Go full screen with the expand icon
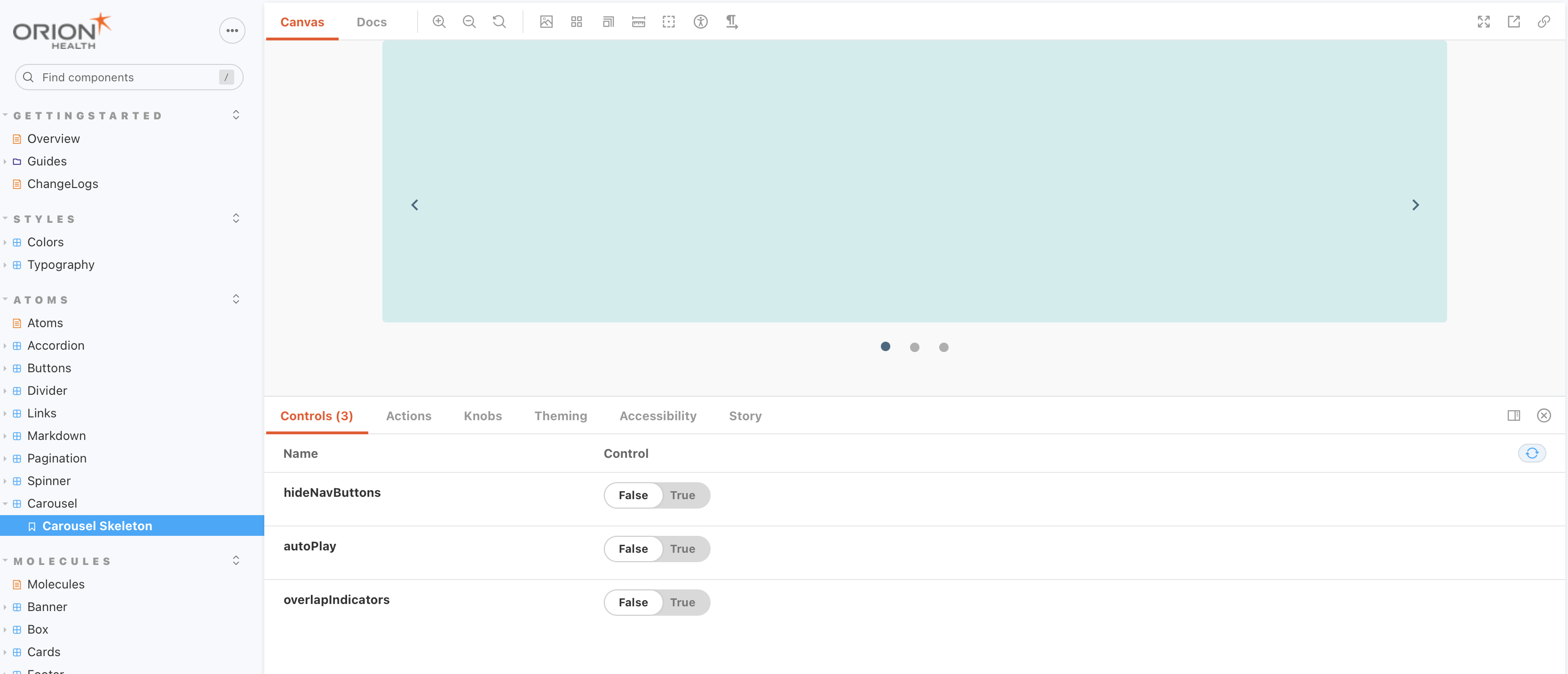The height and width of the screenshot is (674, 1568). pyautogui.click(x=1483, y=22)
